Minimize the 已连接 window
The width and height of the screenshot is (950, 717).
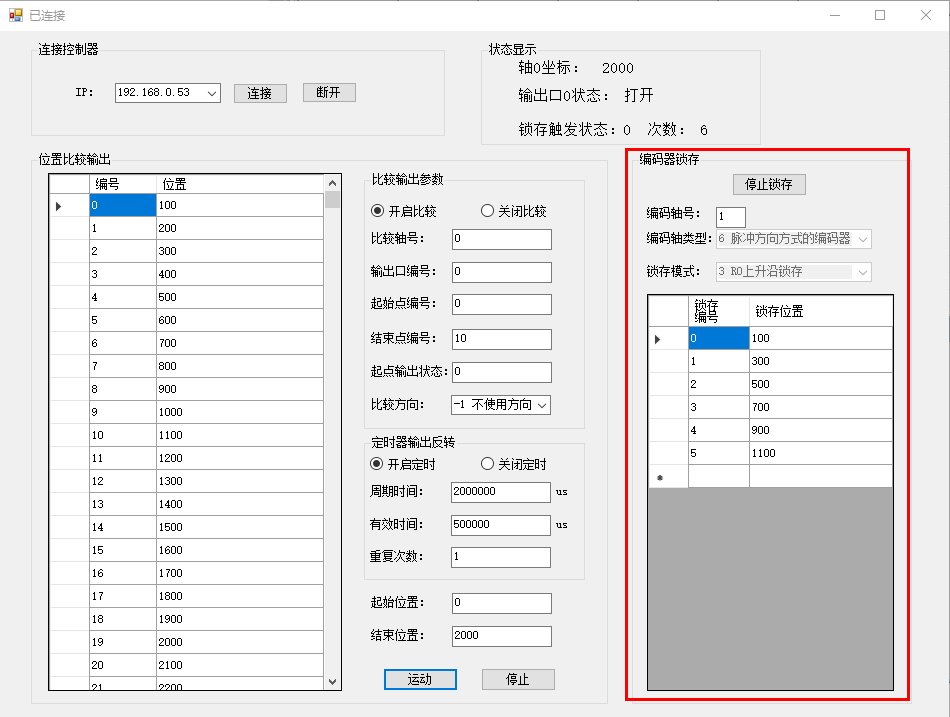pos(835,15)
